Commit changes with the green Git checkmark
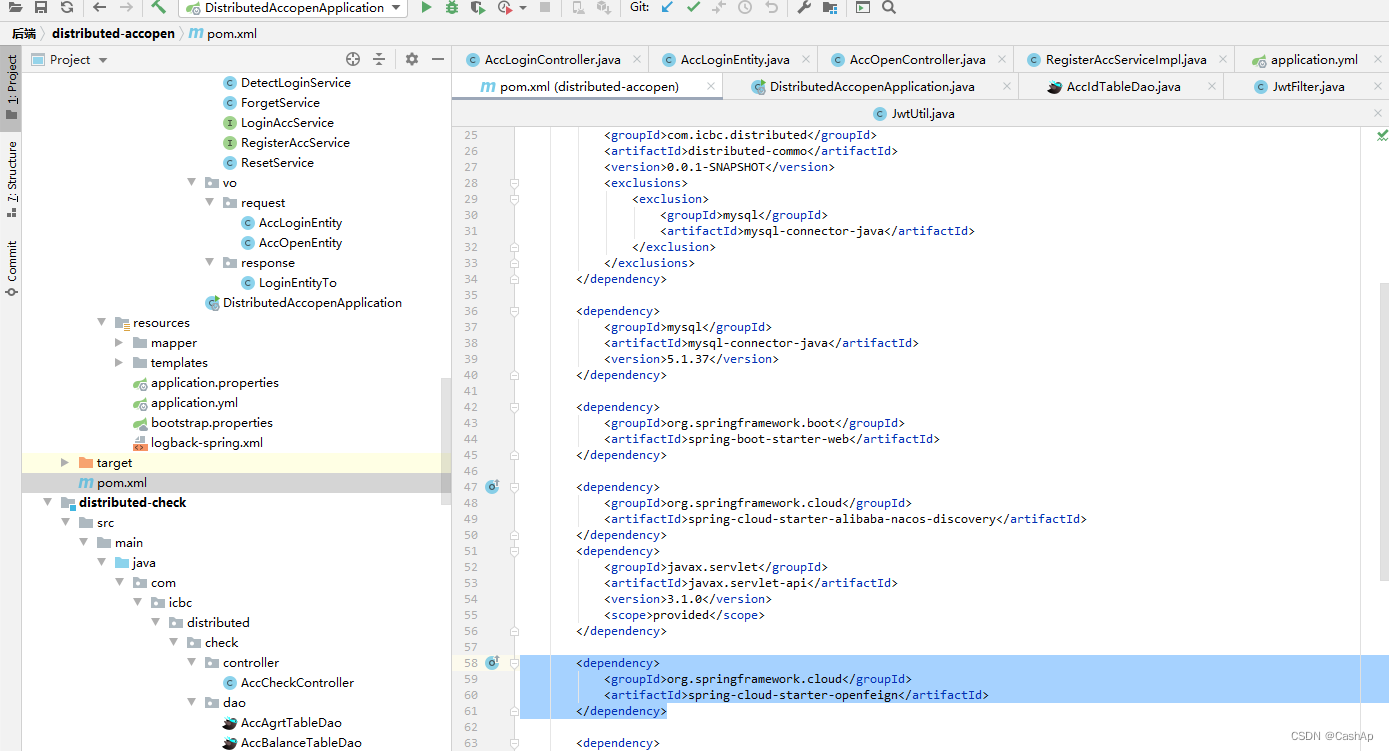Image resolution: width=1389 pixels, height=751 pixels. (x=693, y=7)
